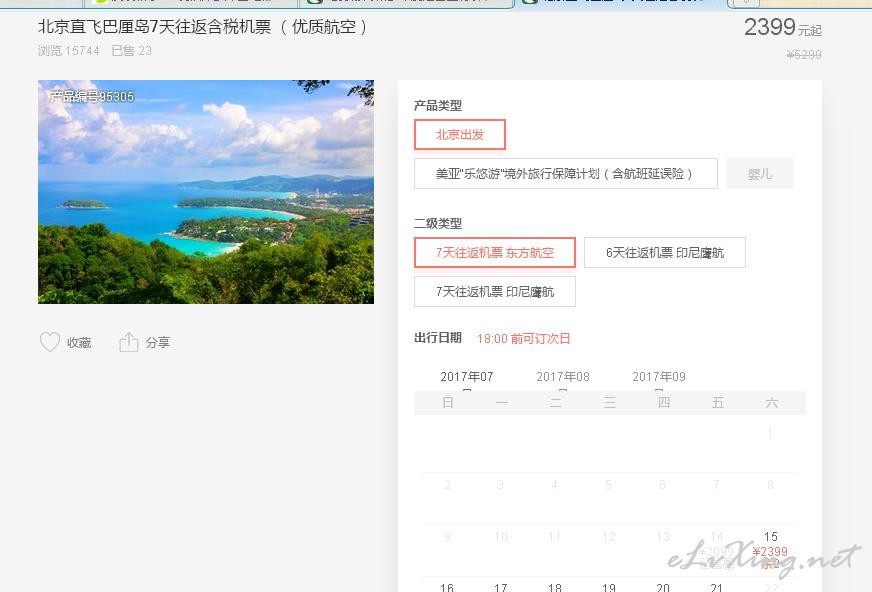The width and height of the screenshot is (872, 592).
Task: Switch calendar to 2017年08 month
Action: pyautogui.click(x=563, y=377)
